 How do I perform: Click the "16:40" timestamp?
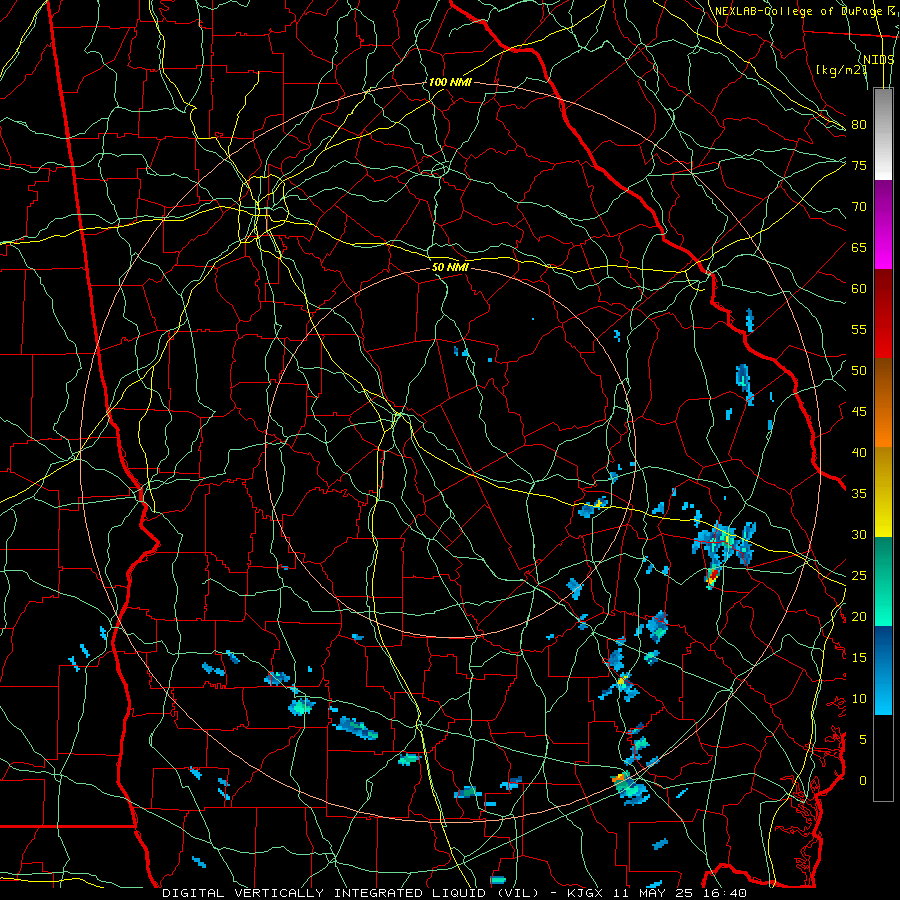(725, 893)
